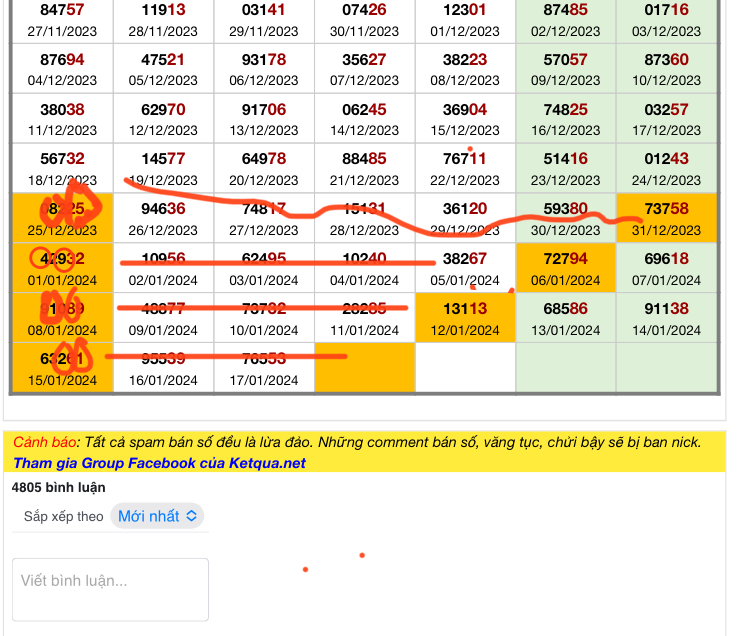Select the result 47521 on 05/12/2023
The width and height of the screenshot is (738, 636).
(x=163, y=69)
